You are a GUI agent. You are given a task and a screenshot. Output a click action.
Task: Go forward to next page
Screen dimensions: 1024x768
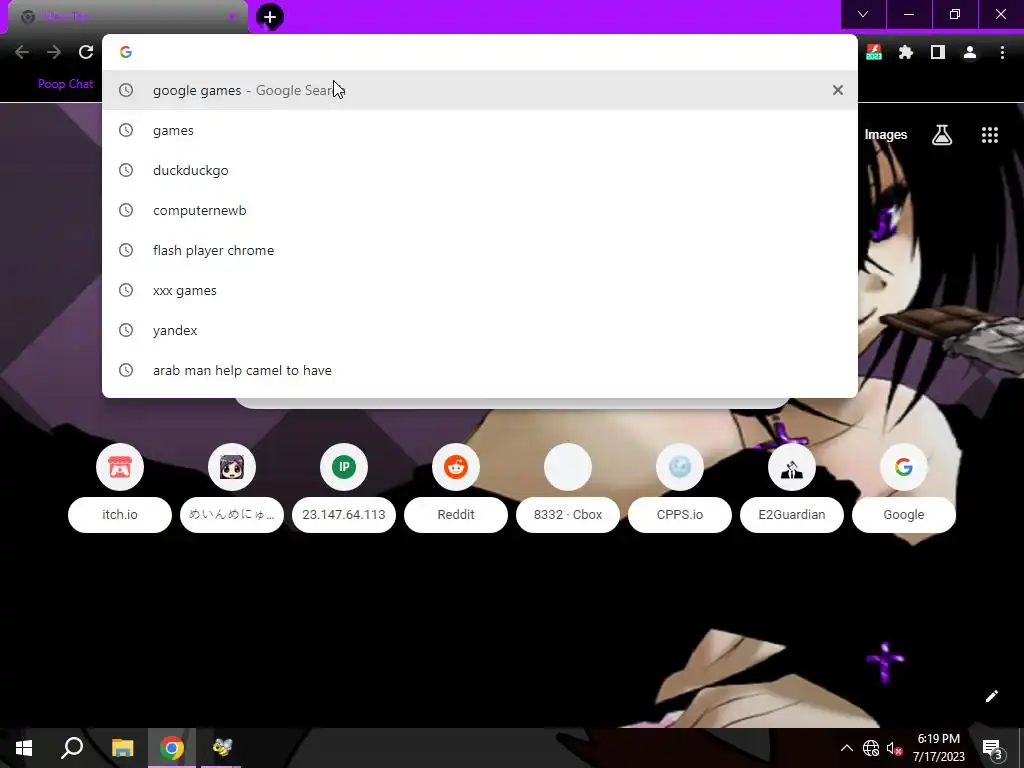[x=54, y=52]
